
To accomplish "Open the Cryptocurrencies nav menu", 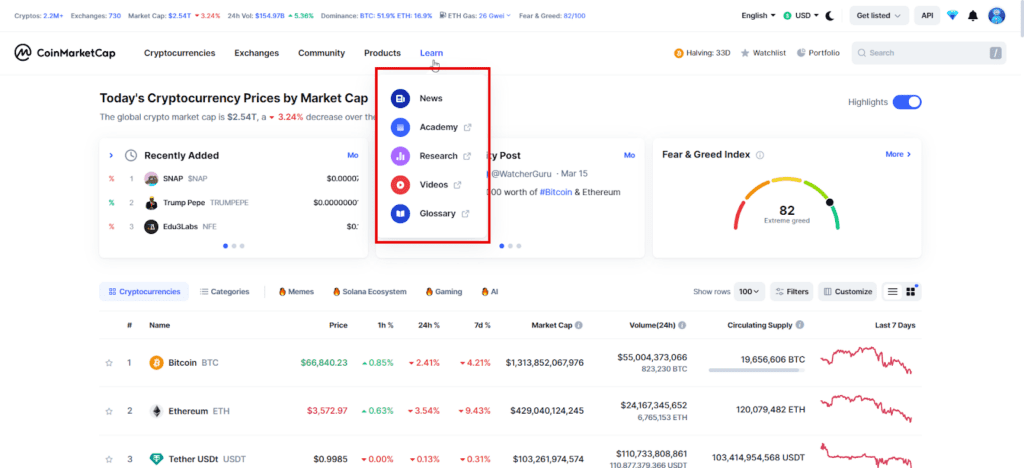I will [180, 53].
